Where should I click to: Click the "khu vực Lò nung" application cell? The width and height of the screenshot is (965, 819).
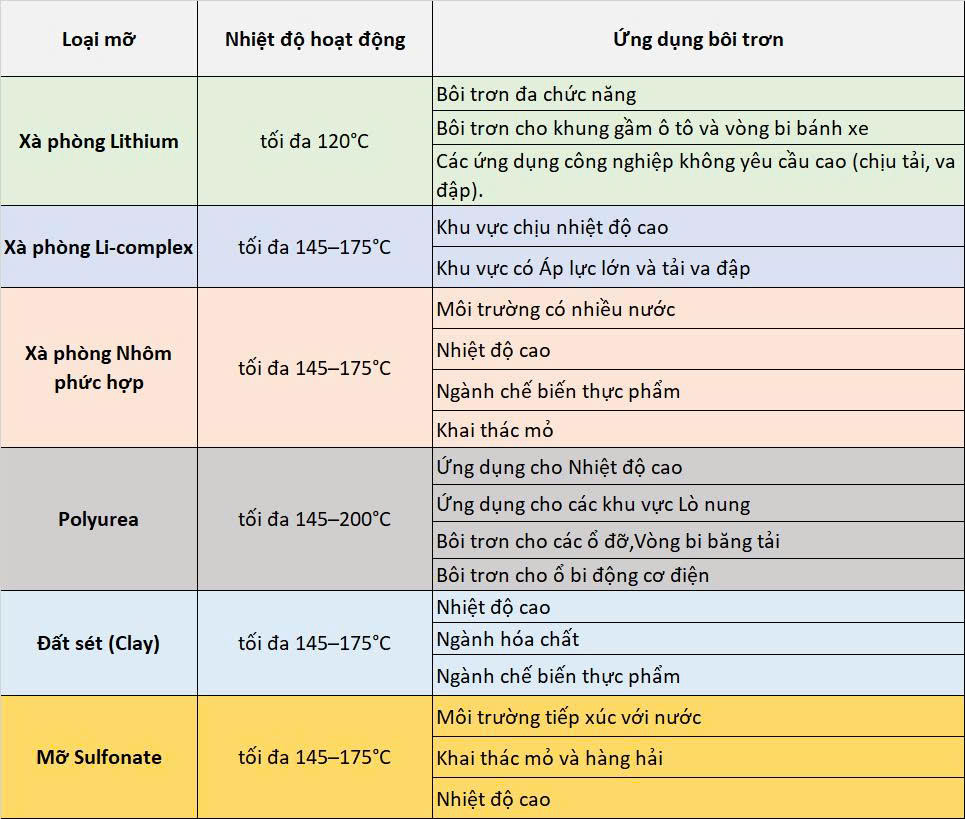click(593, 504)
